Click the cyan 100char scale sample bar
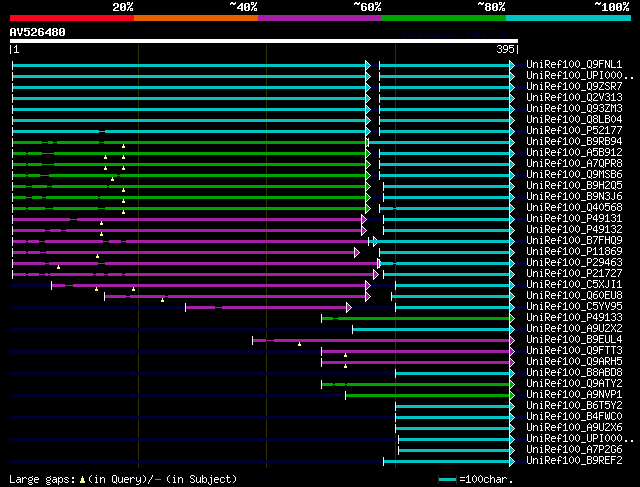 point(448,480)
